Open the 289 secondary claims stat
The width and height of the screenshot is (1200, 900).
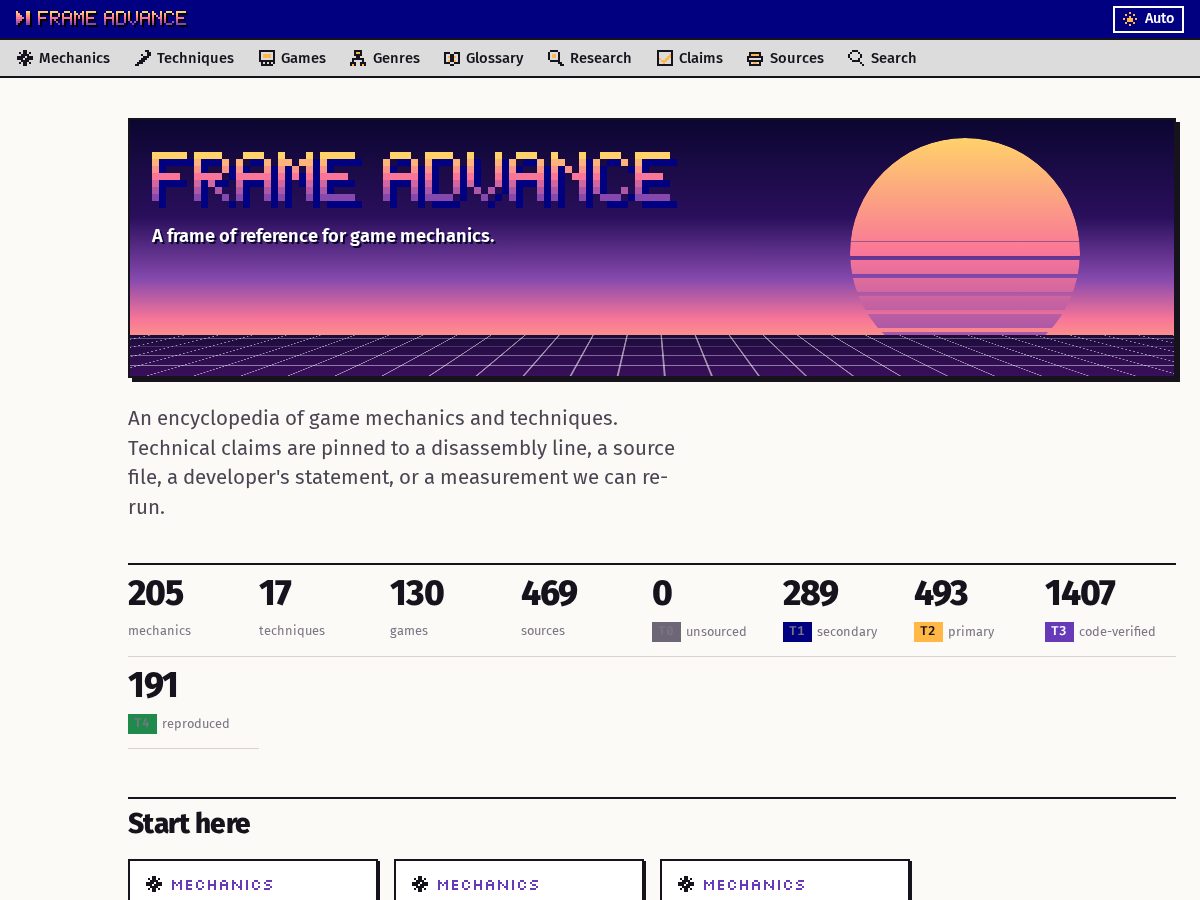[848, 611]
